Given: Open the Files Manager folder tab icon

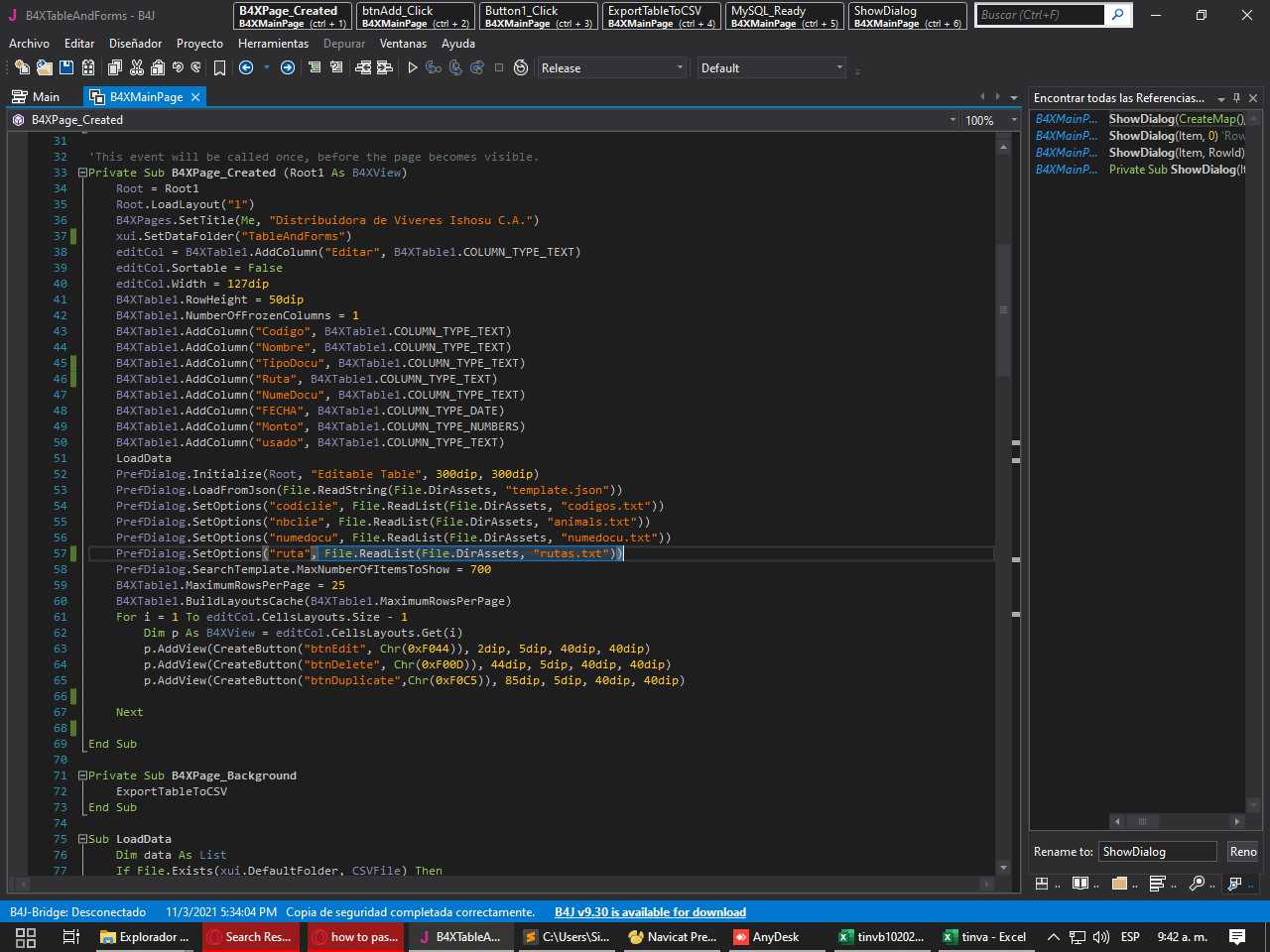Looking at the screenshot, I should click(1120, 884).
